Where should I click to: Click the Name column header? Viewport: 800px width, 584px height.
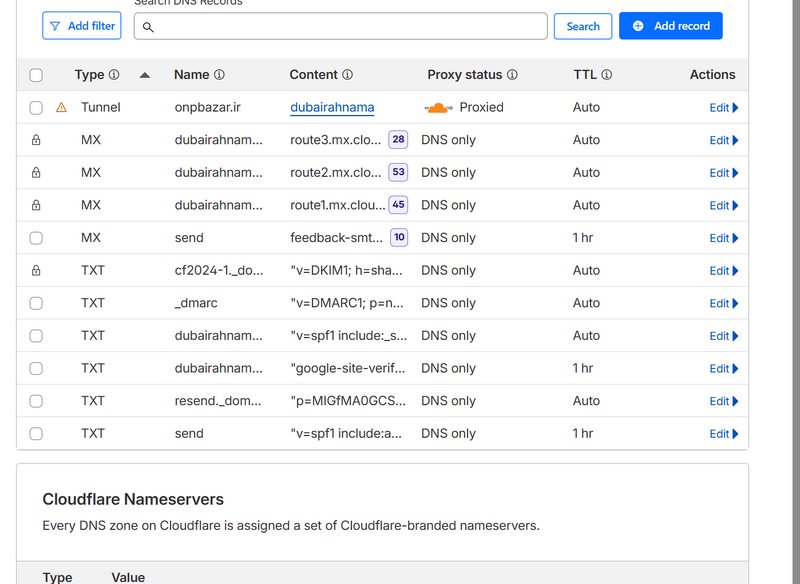pyautogui.click(x=192, y=74)
